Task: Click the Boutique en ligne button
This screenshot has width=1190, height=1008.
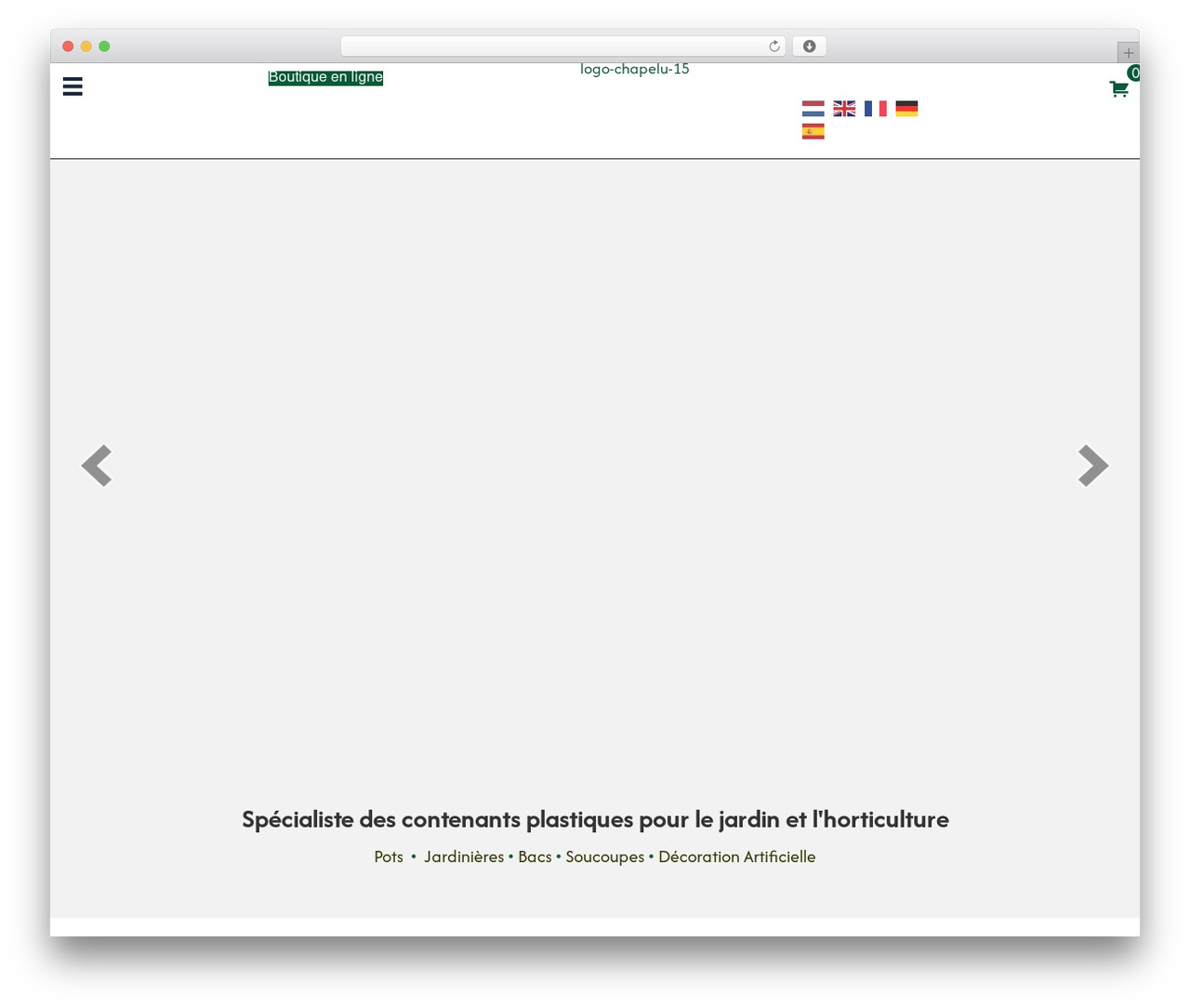Action: point(325,77)
